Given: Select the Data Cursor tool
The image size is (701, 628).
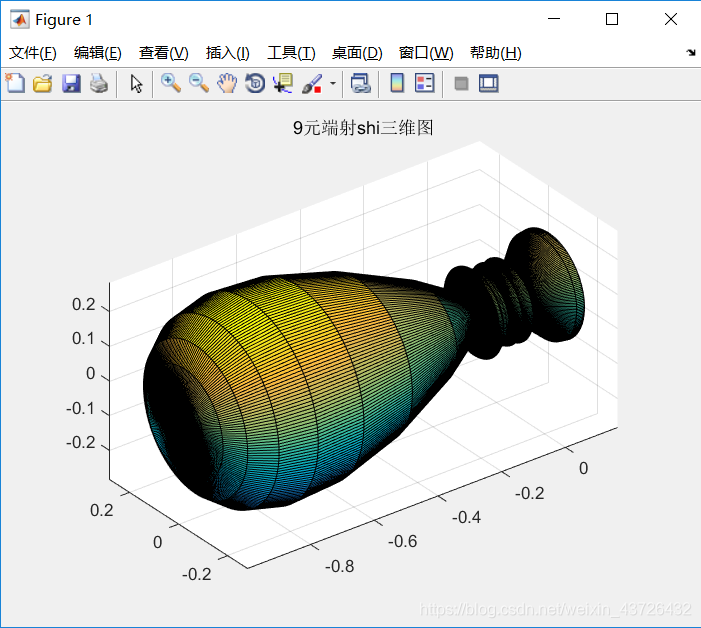Looking at the screenshot, I should (283, 84).
